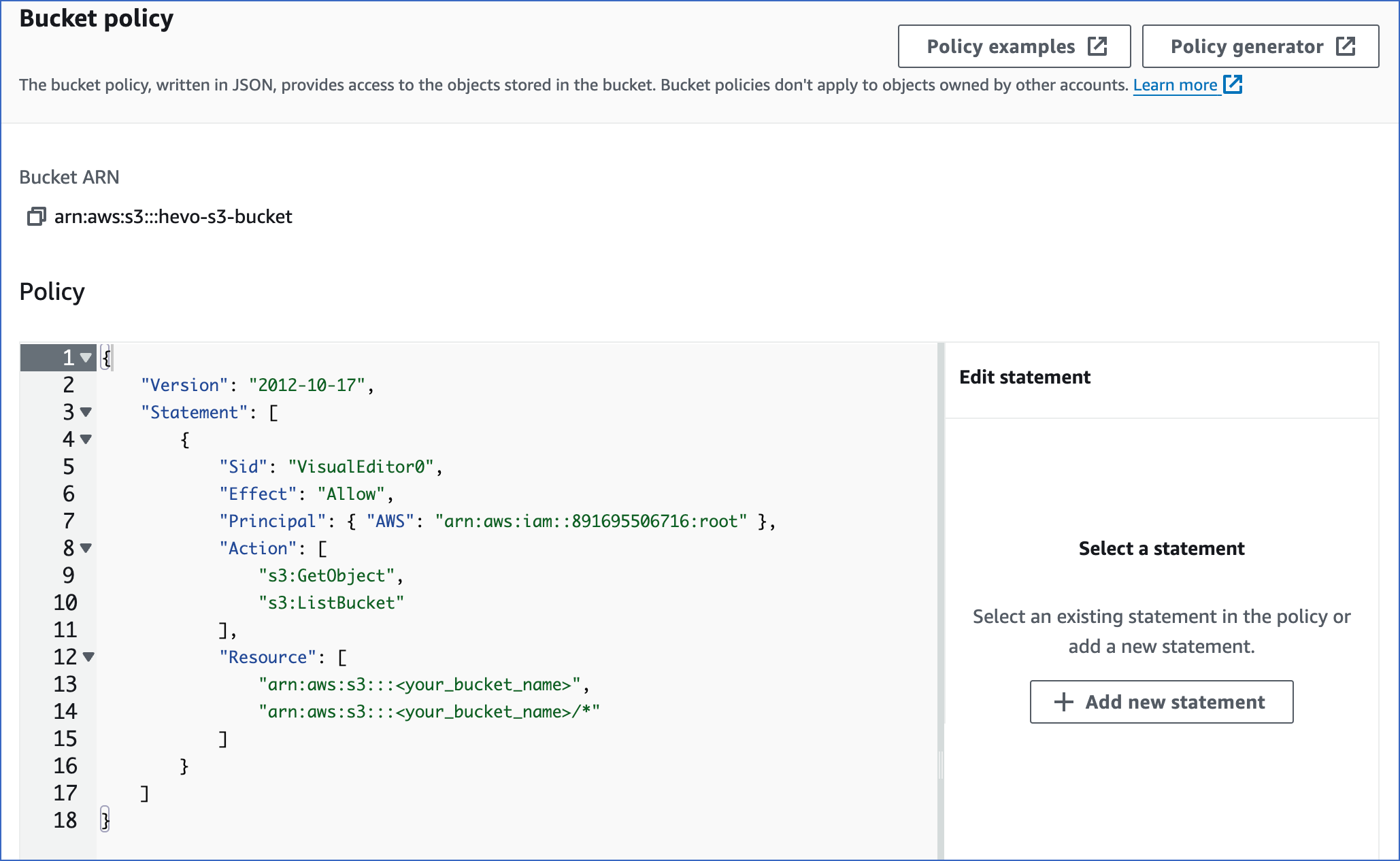Click the "Resource" key
Image resolution: width=1400 pixels, height=861 pixels.
tap(268, 657)
